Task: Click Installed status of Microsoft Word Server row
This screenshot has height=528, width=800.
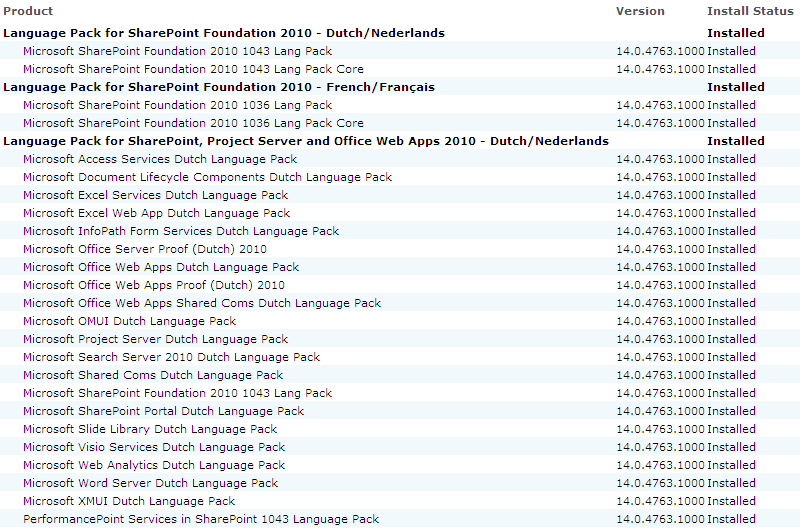Action: [731, 483]
